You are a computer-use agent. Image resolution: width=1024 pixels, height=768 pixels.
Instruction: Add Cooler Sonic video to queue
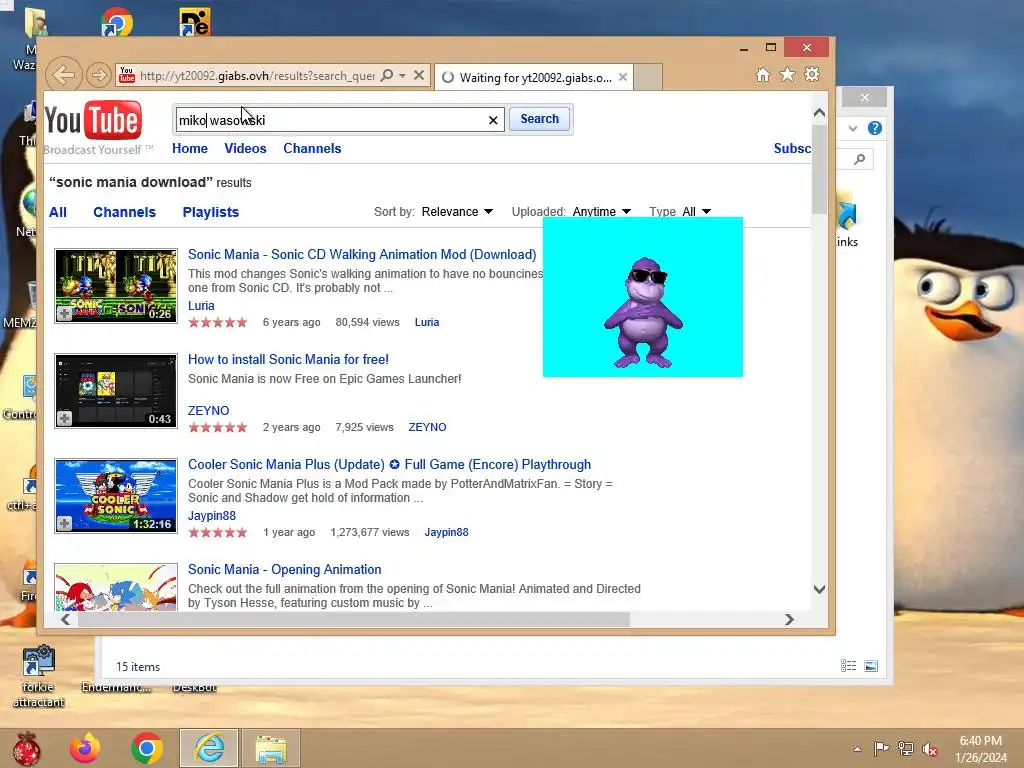point(64,524)
